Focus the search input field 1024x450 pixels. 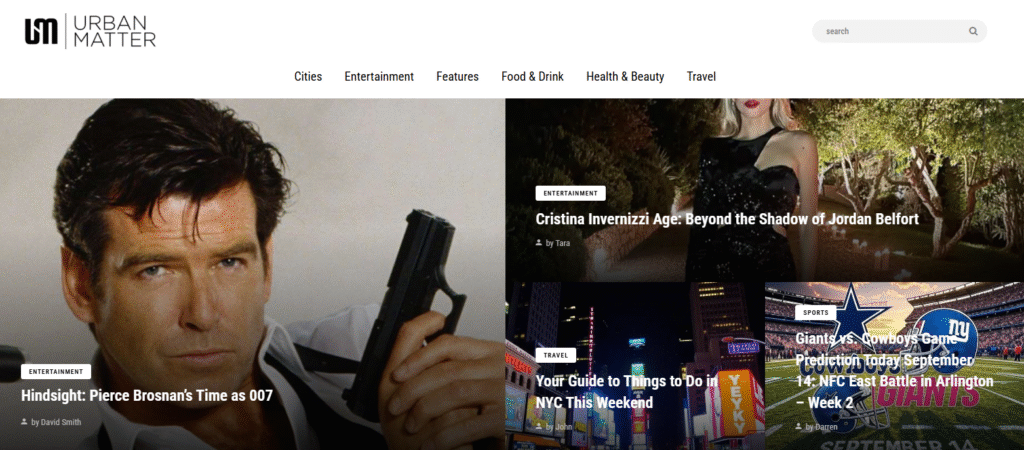(899, 31)
